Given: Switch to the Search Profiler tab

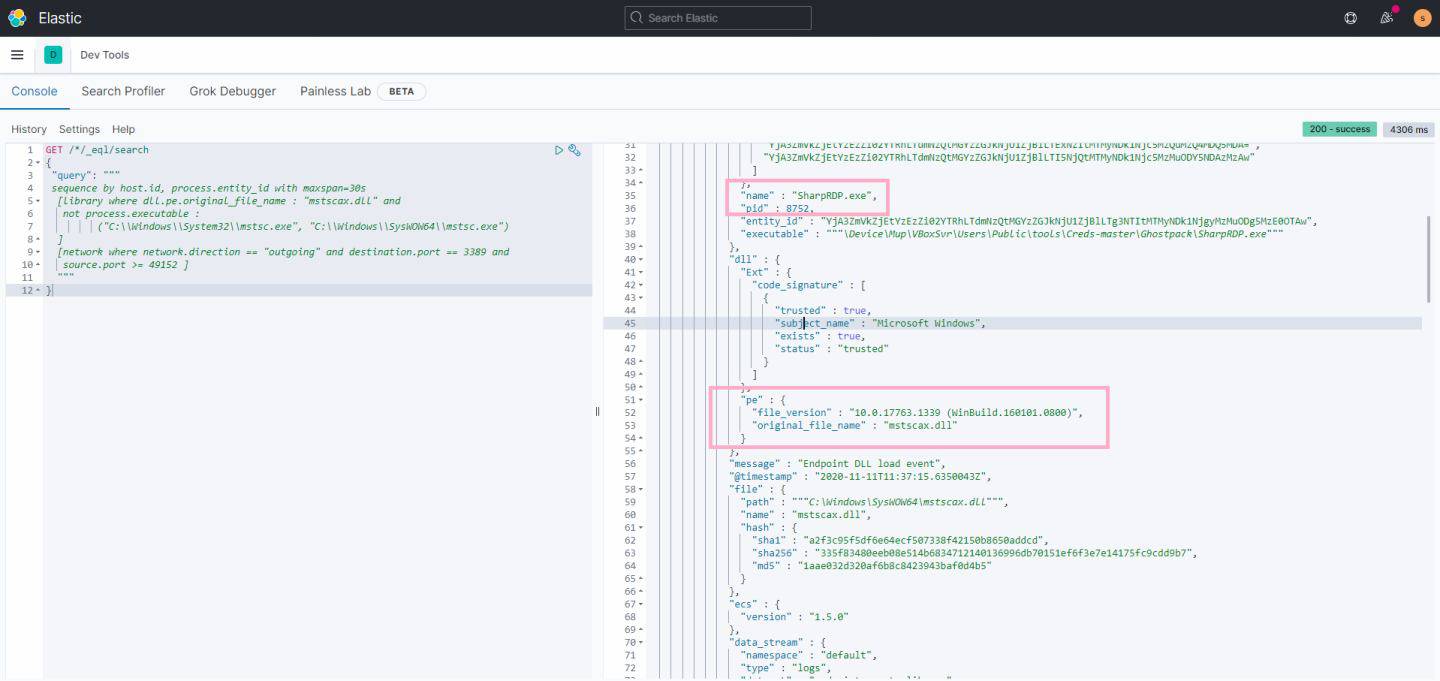Looking at the screenshot, I should pyautogui.click(x=123, y=91).
